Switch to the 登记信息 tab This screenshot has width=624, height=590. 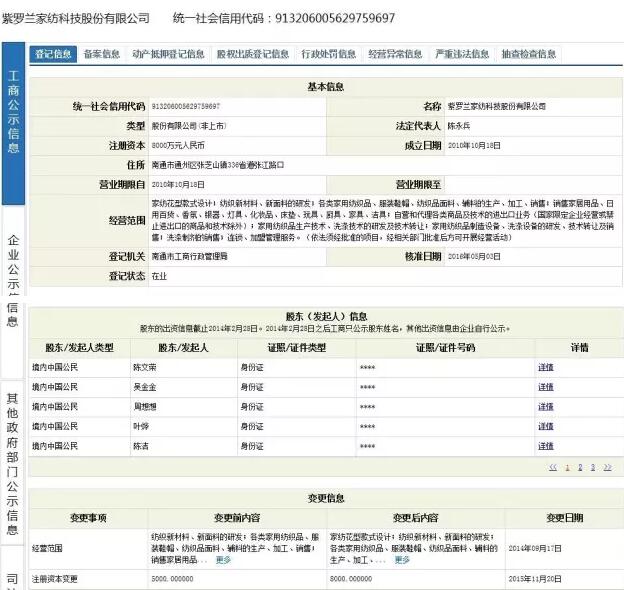53,54
